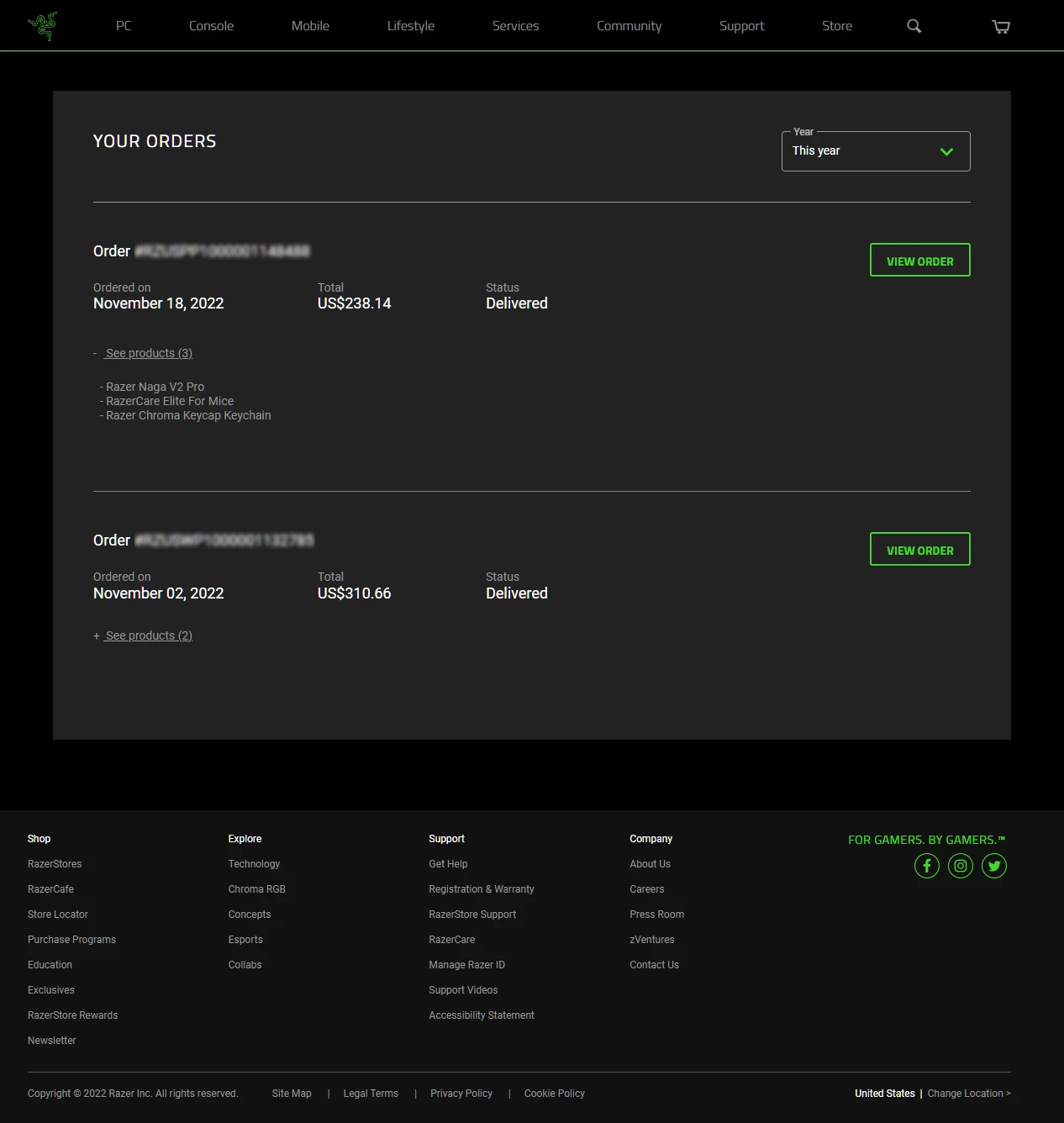Screen dimensions: 1064x1123
Task: Open the Store navigation item
Action: [836, 25]
